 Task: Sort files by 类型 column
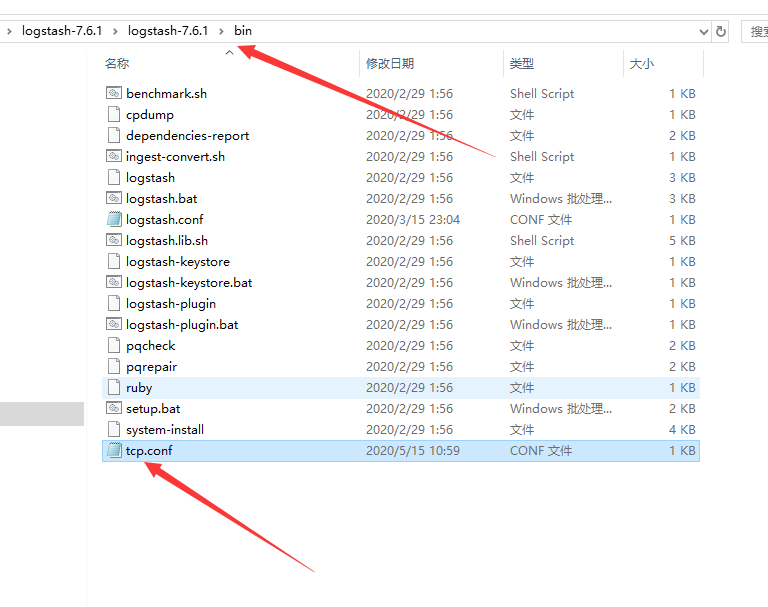click(x=522, y=64)
